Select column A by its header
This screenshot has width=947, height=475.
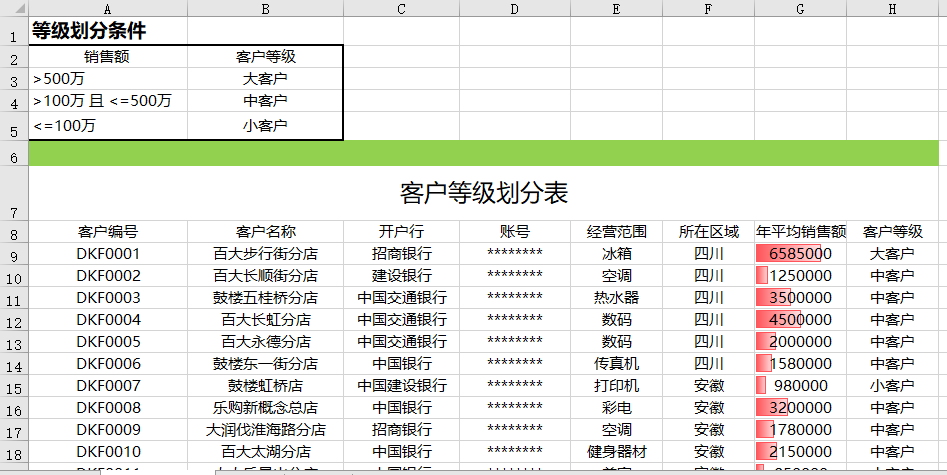tap(108, 8)
